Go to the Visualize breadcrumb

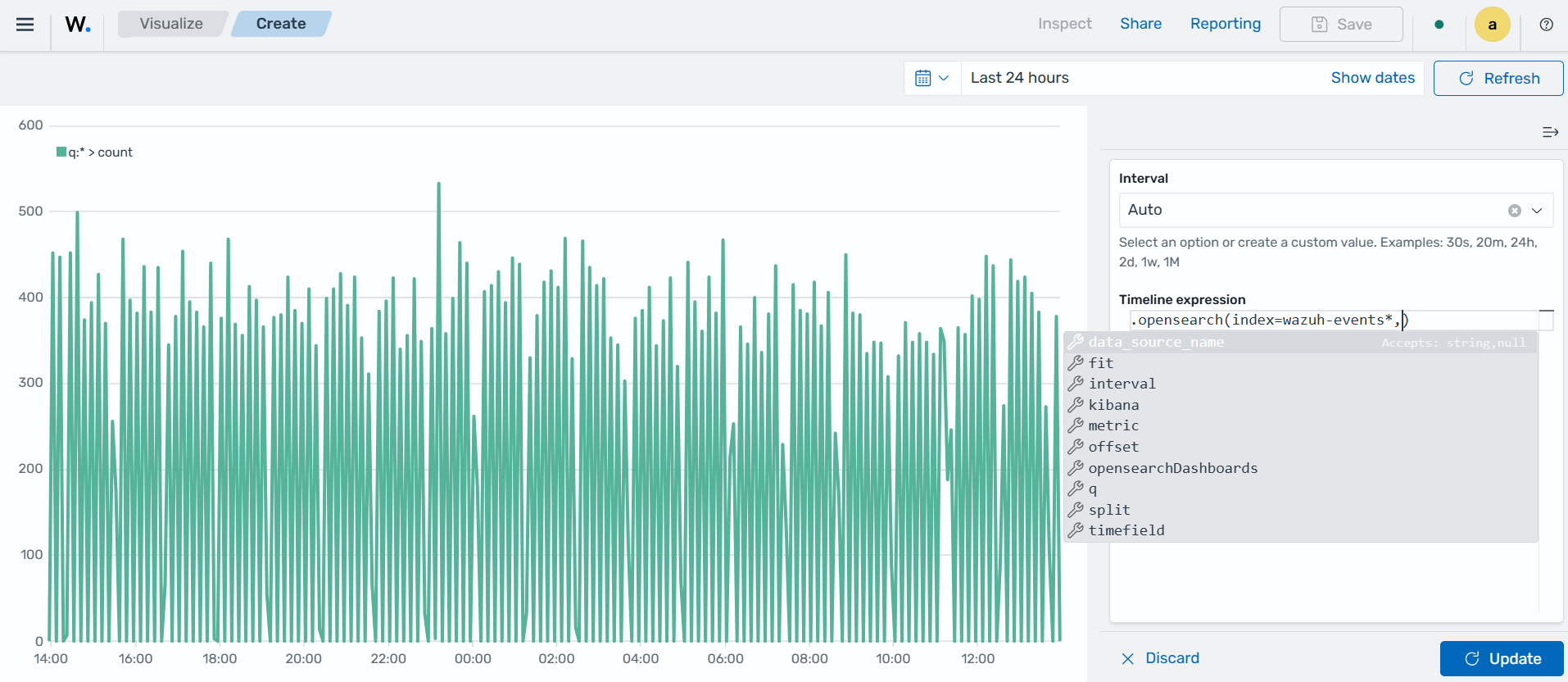coord(171,24)
